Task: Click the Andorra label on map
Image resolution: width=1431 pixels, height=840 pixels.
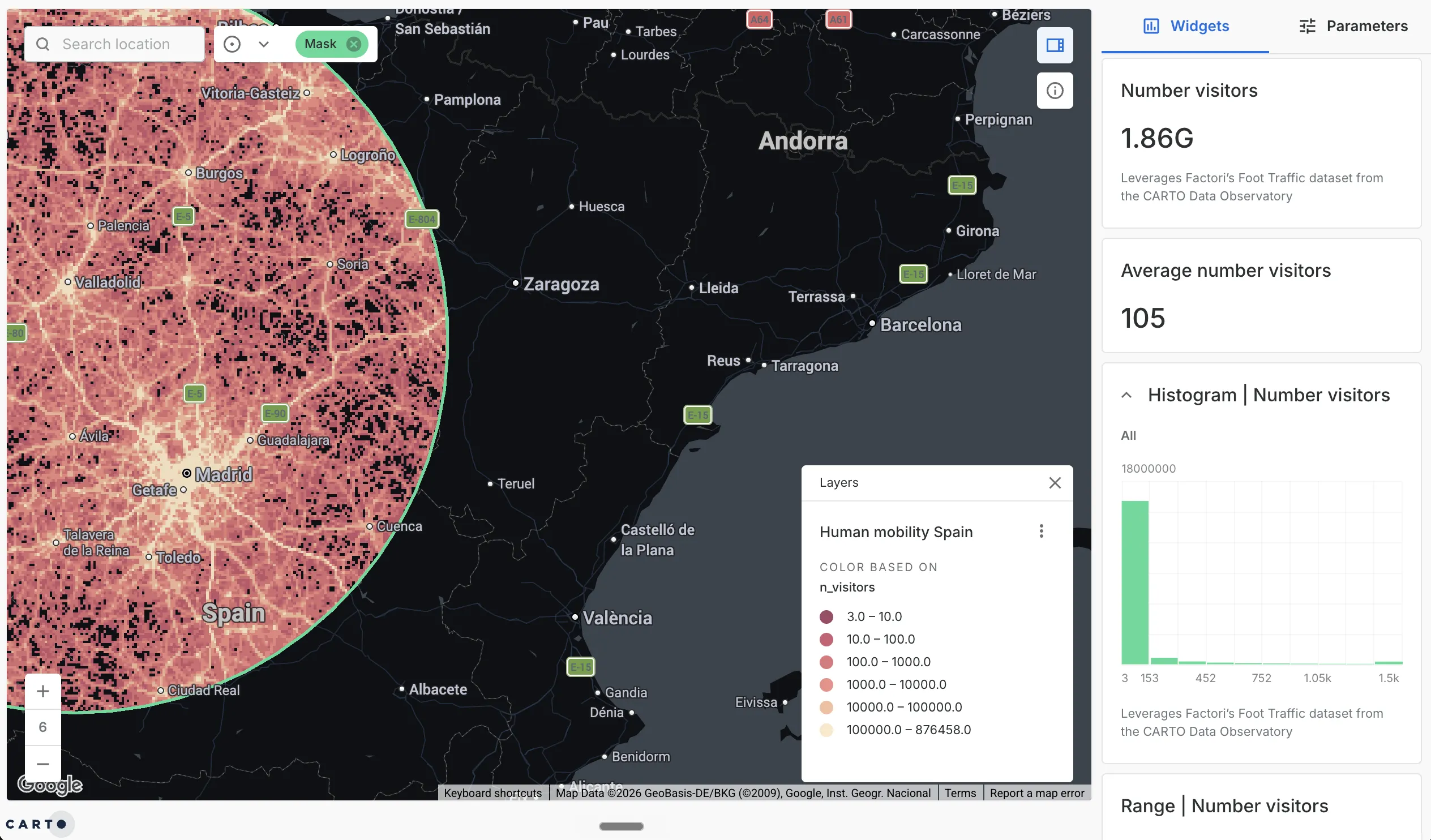Action: [802, 141]
